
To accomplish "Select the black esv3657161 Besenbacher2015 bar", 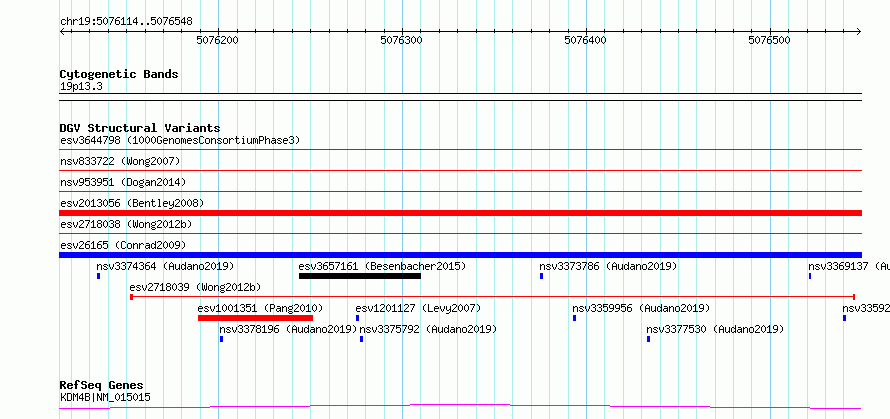I will tap(360, 276).
